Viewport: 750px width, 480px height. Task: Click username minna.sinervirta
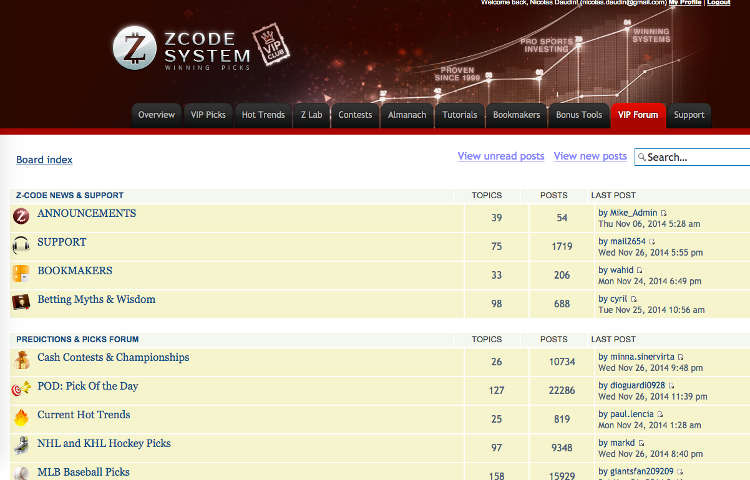click(x=642, y=357)
